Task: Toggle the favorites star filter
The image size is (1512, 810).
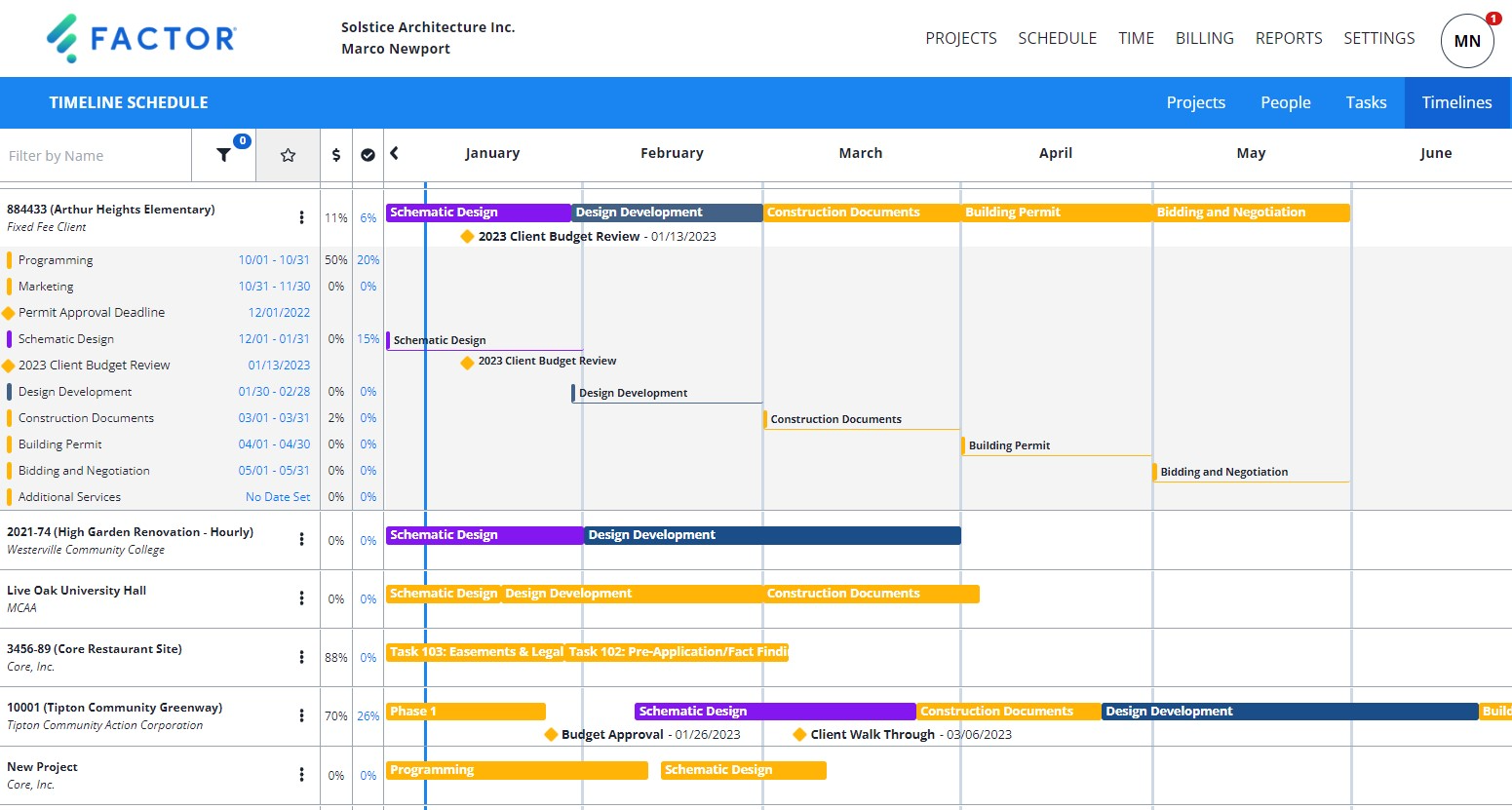Action: 288,155
